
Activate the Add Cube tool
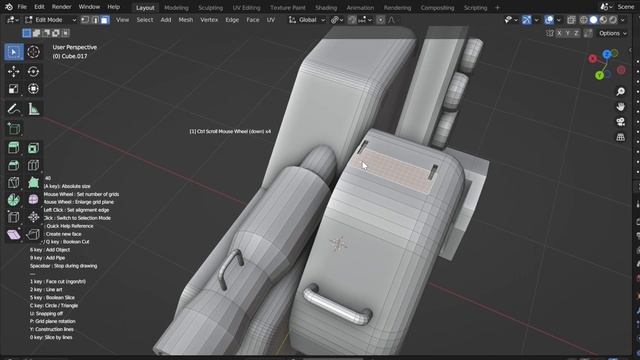(x=13, y=129)
